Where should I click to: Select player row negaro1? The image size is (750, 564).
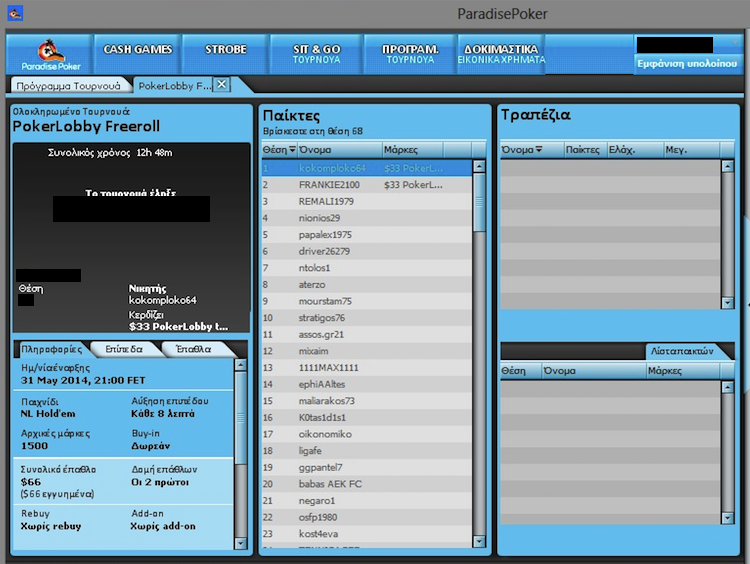366,500
